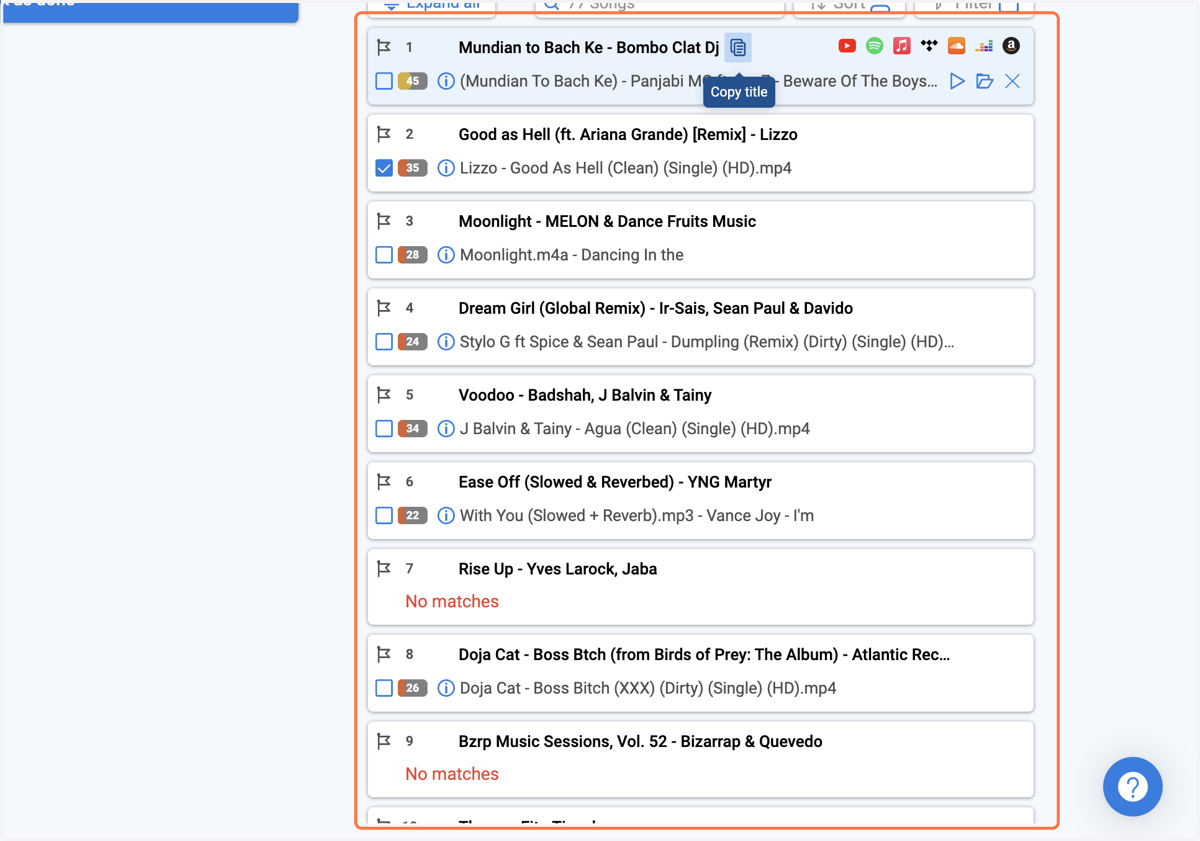
Task: Check the J Balvin Agua match checkbox
Action: [x=384, y=429]
